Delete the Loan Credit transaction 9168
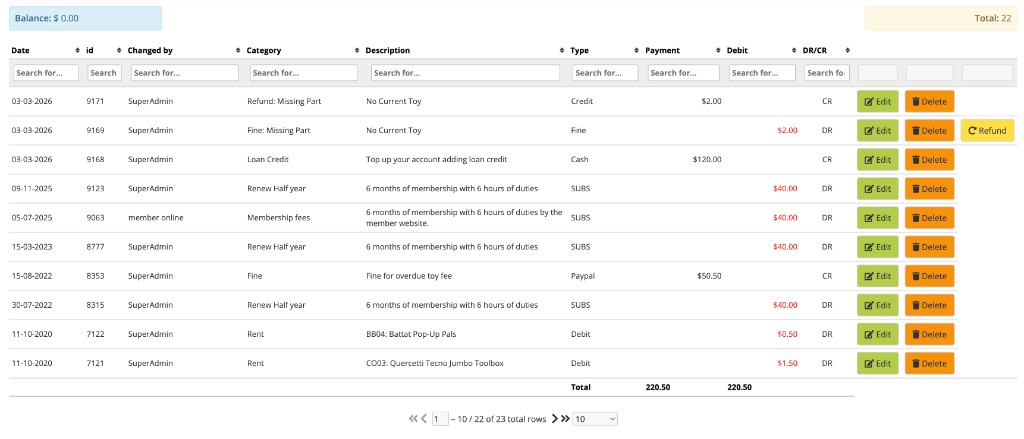 (929, 159)
